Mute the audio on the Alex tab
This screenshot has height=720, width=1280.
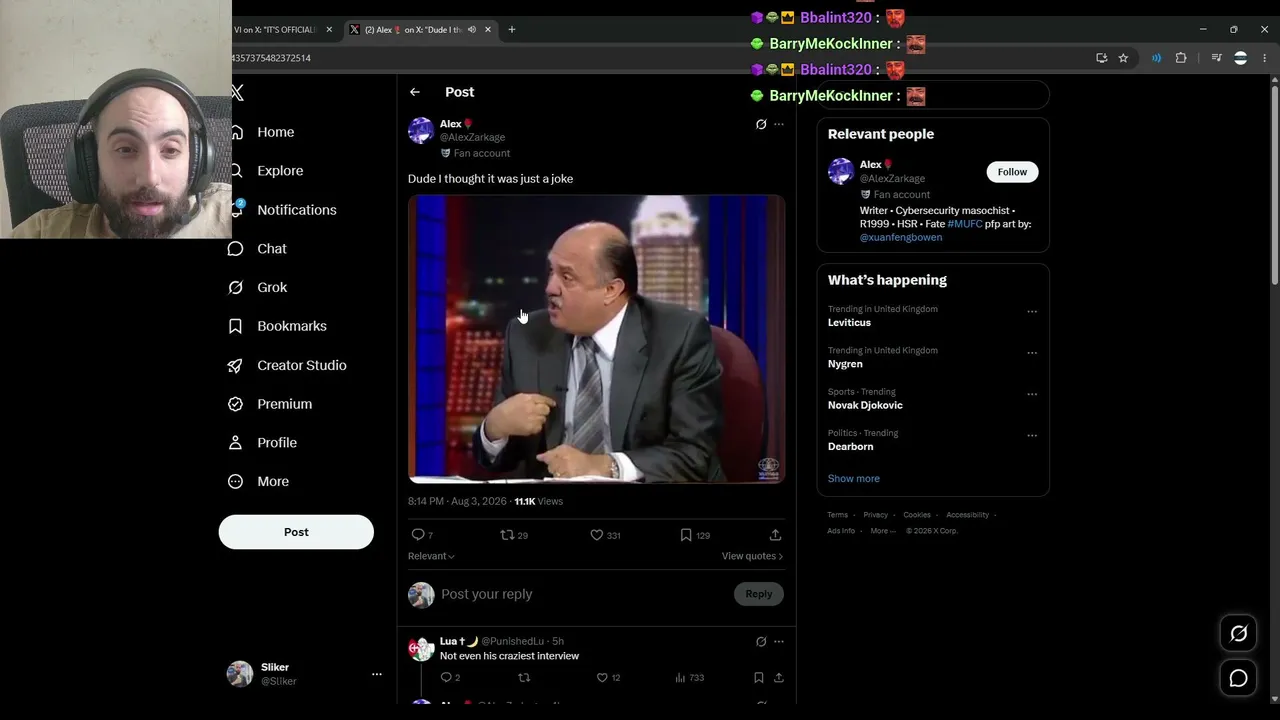pyautogui.click(x=472, y=29)
